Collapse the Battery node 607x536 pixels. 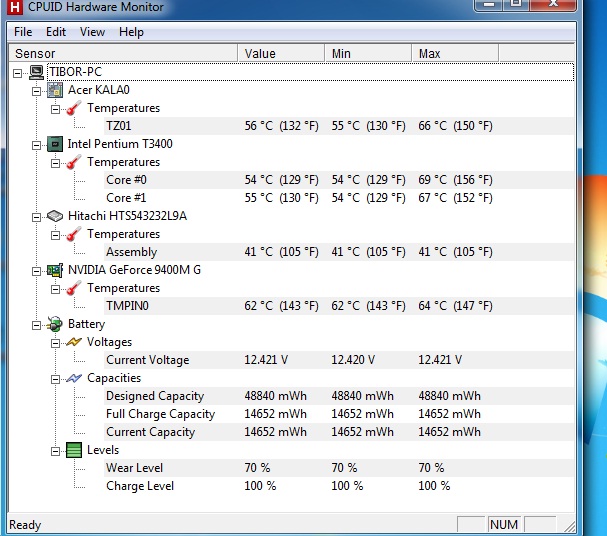tap(36, 325)
